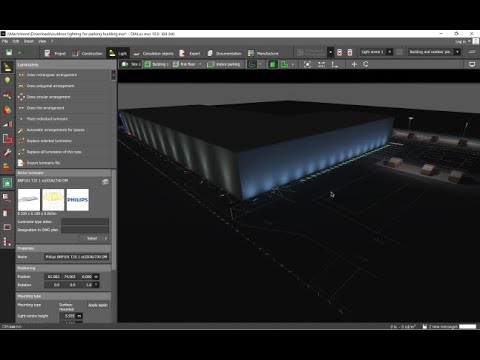Image resolution: width=480 pixels, height=360 pixels.
Task: Click Draw rectangular arrangement
Action: (52, 75)
